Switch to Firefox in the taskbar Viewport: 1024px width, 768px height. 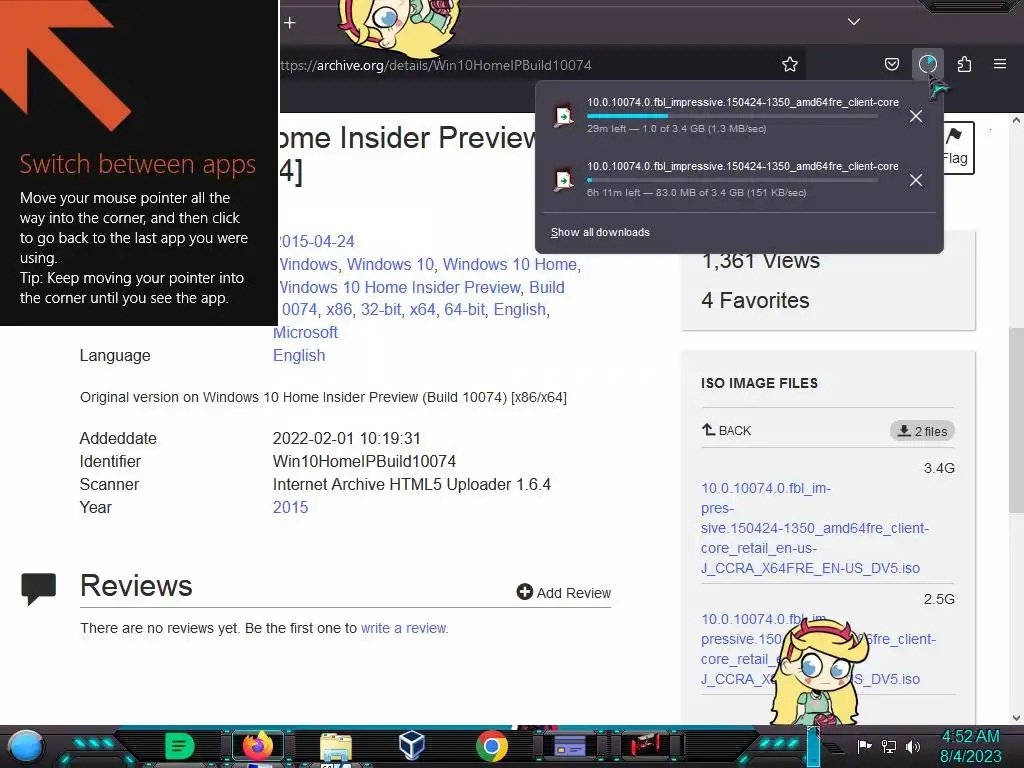coord(258,746)
